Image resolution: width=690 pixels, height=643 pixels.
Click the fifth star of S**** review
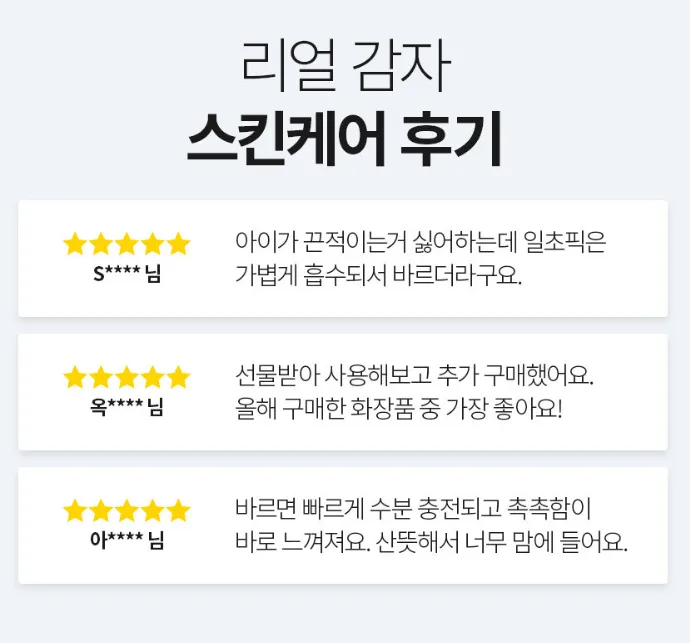coord(179,244)
